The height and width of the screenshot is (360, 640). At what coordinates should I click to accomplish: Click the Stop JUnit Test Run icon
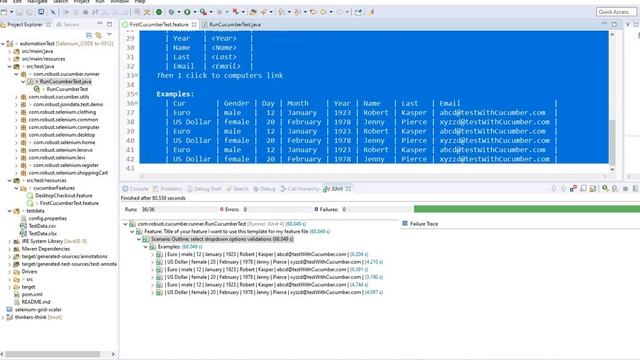coord(625,188)
